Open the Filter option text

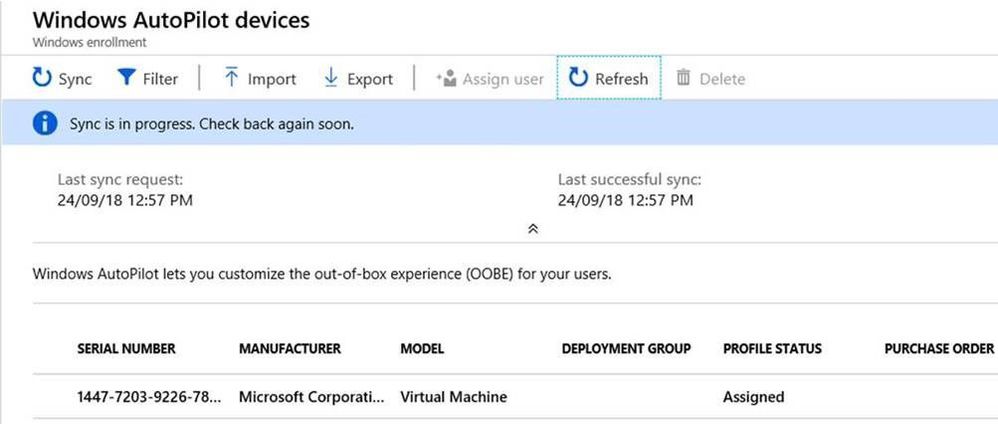[x=160, y=79]
